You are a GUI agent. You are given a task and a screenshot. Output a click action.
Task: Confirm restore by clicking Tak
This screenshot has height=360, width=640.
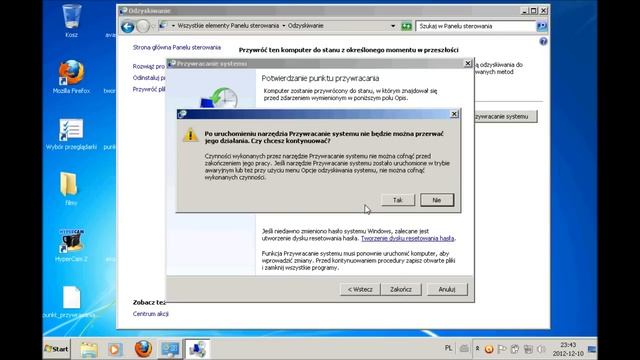(x=398, y=200)
